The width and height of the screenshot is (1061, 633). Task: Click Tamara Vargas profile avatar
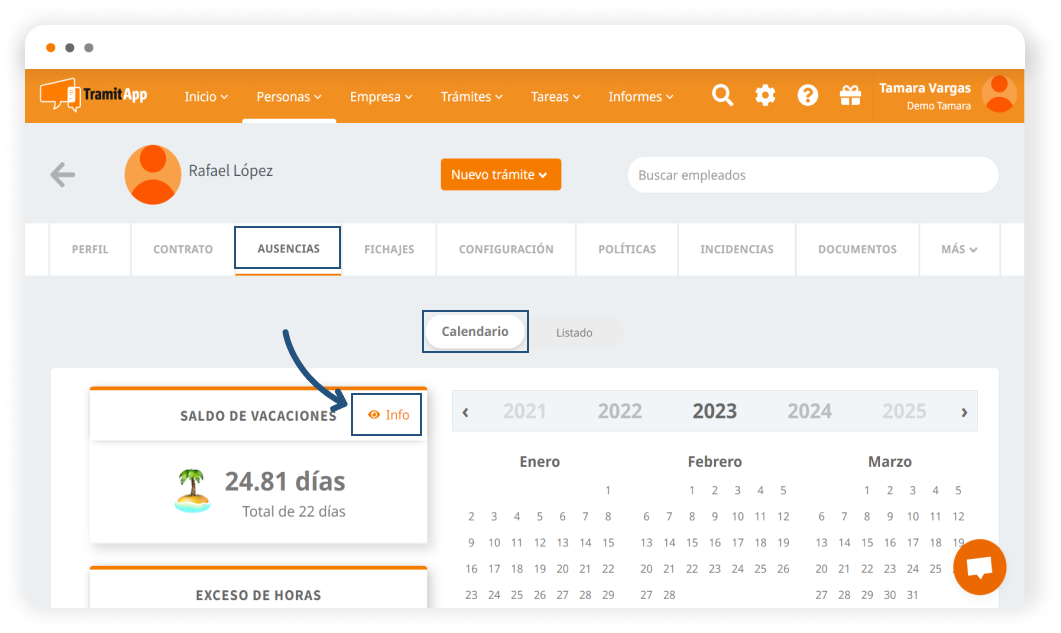pos(999,94)
